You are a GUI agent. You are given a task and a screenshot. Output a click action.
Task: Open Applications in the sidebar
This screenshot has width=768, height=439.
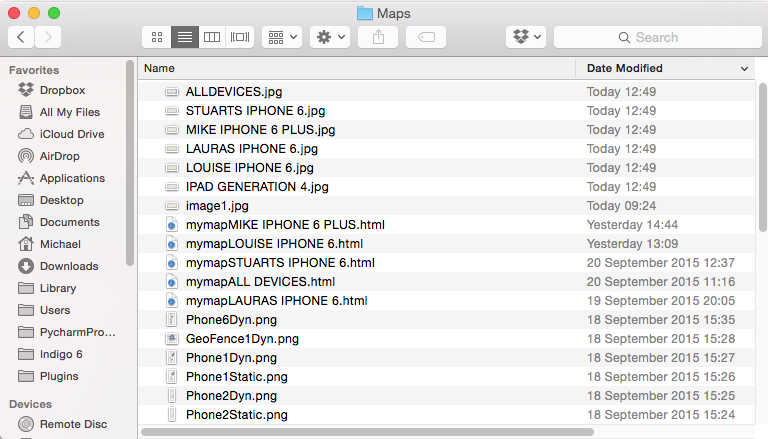click(72, 178)
